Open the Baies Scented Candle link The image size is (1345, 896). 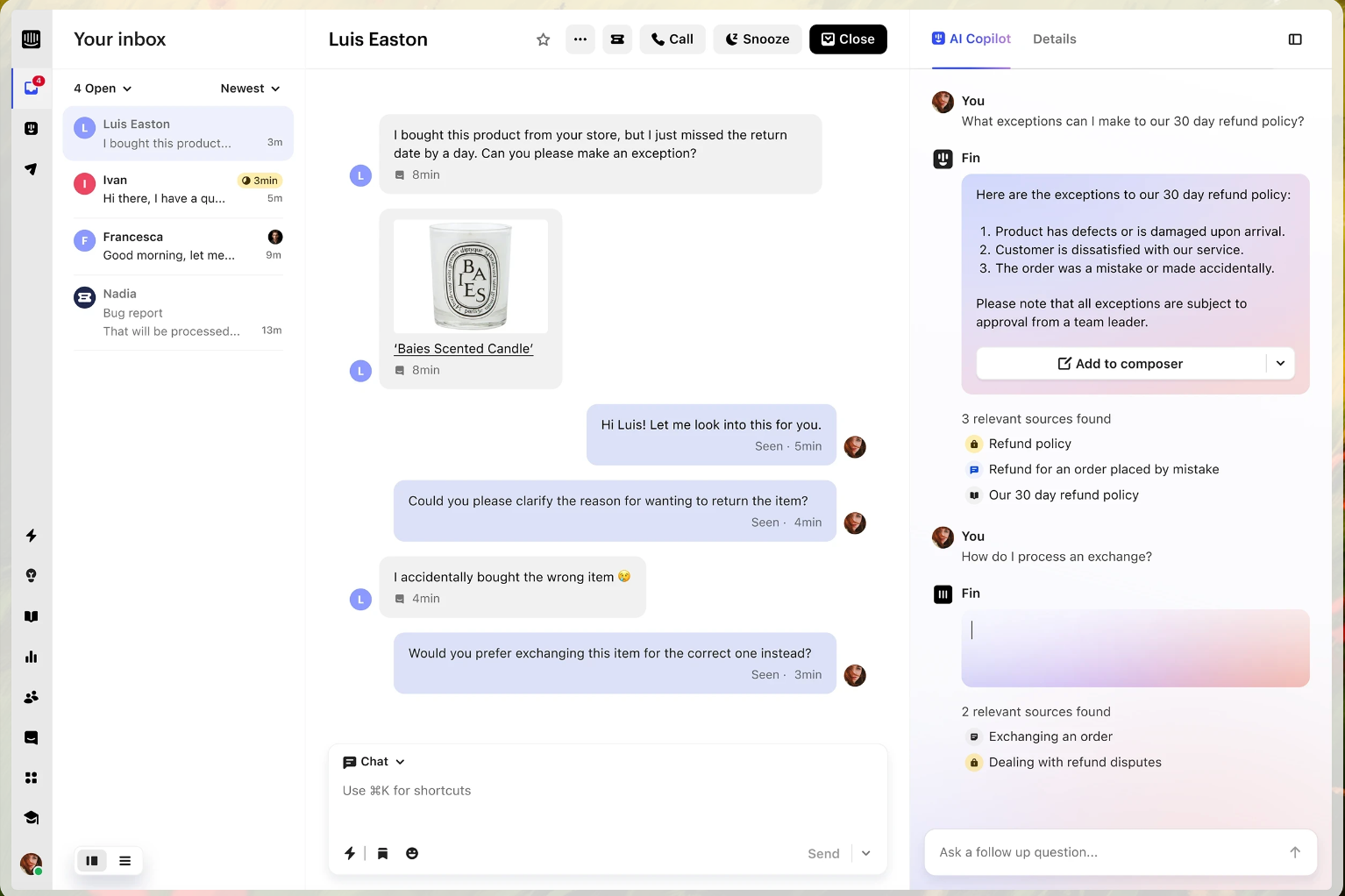pos(463,348)
